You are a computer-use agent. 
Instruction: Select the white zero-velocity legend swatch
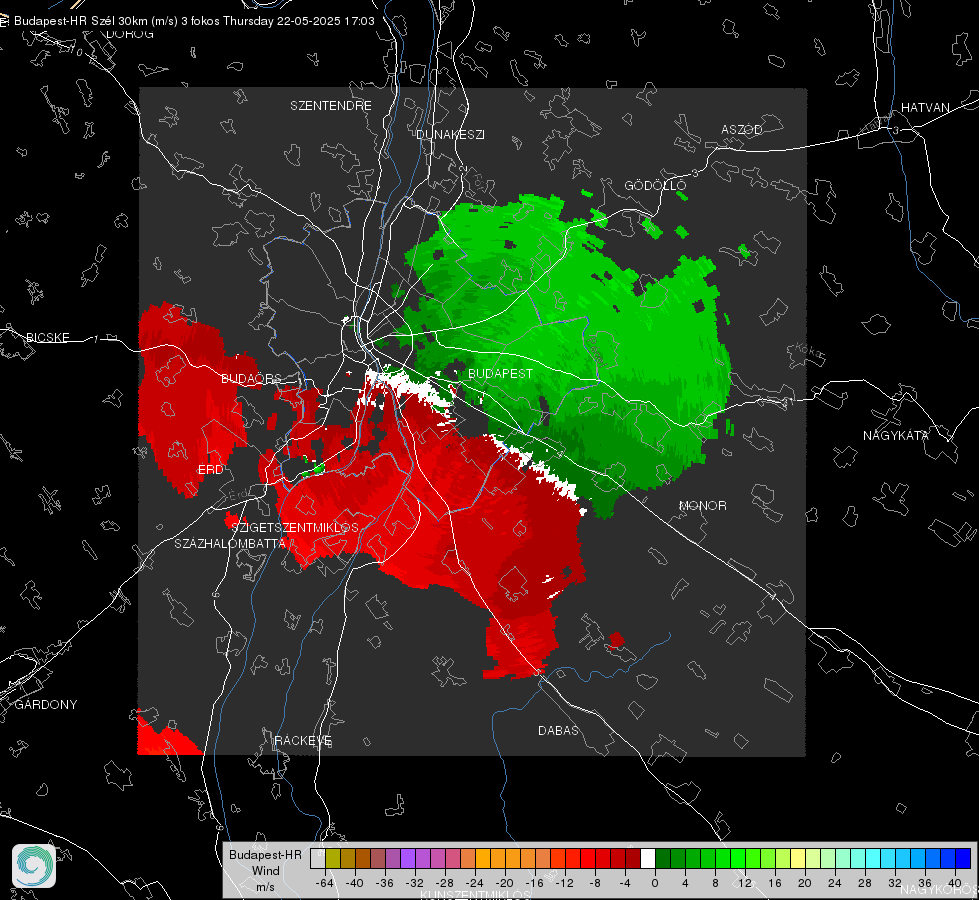click(x=648, y=859)
